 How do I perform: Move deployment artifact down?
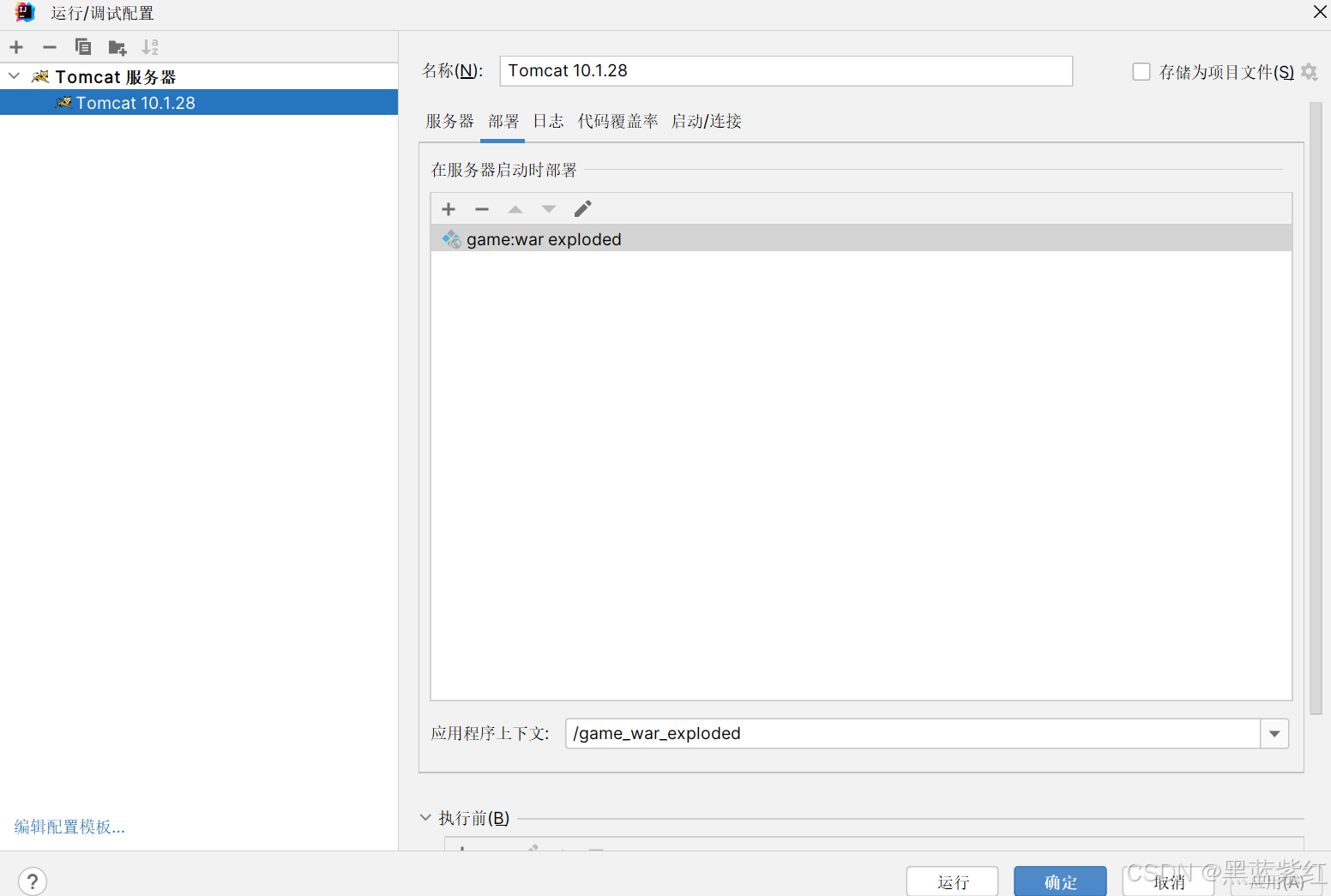549,209
